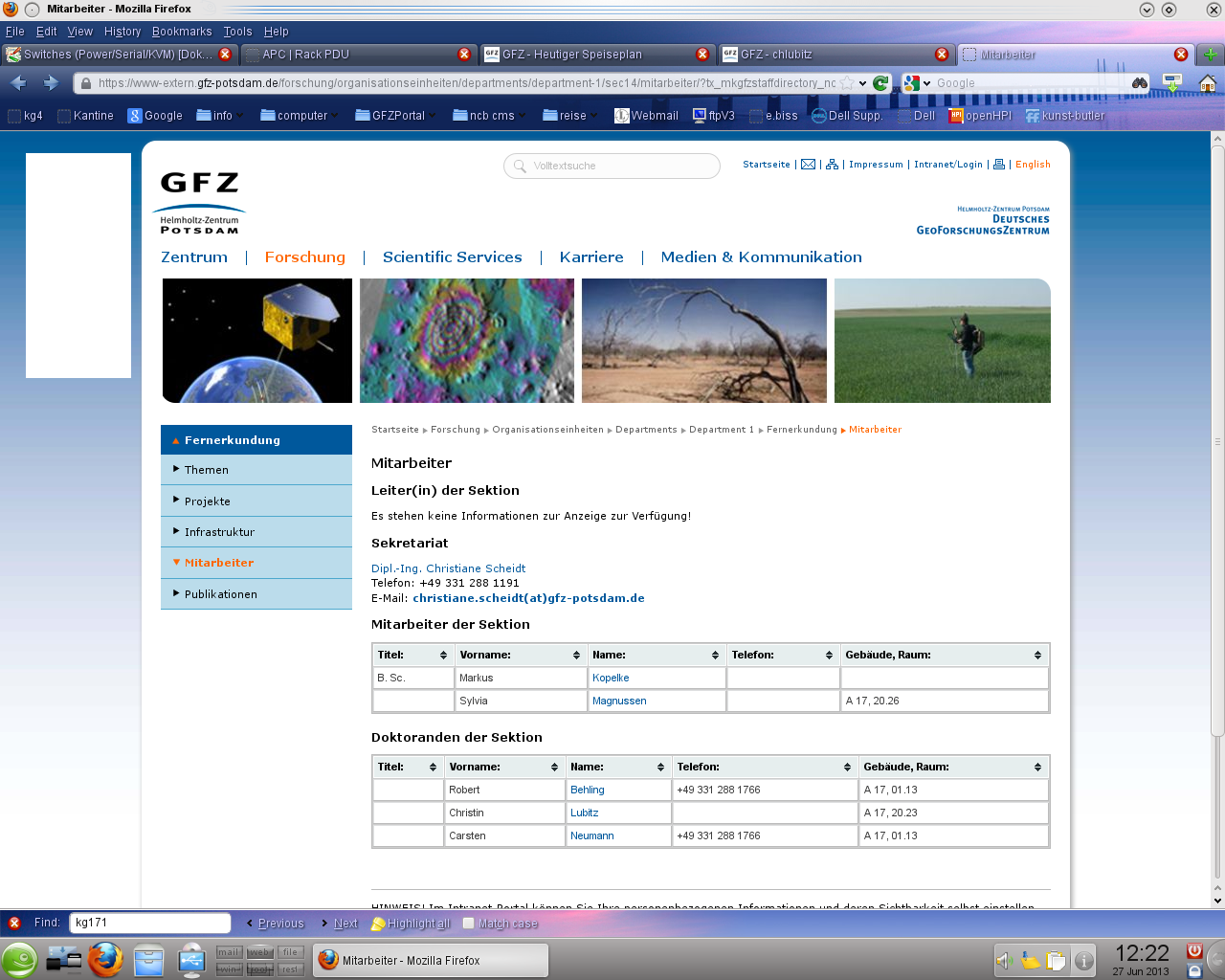Sort Mitarbeiter table by Vorname column

point(520,655)
